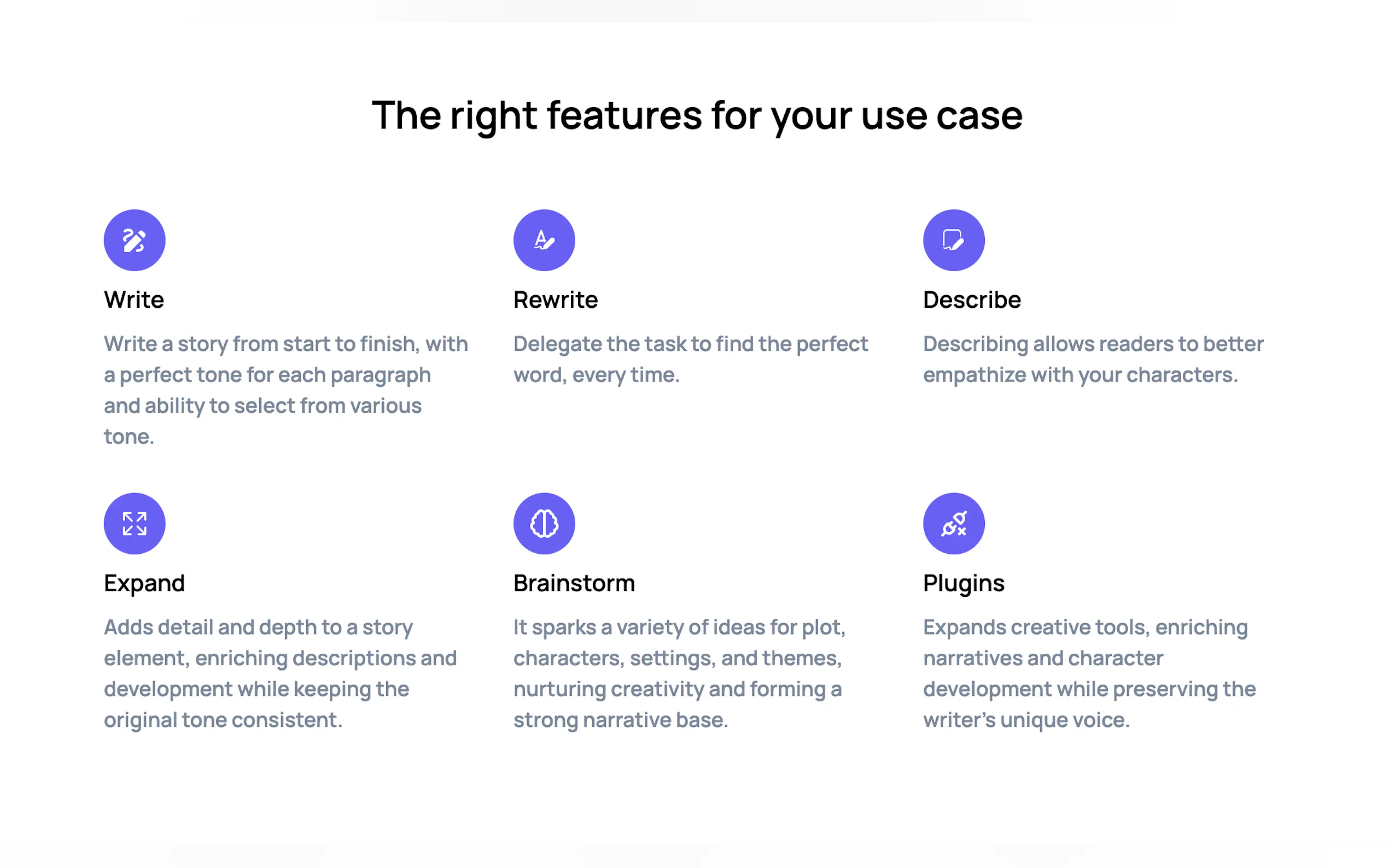Click the phrase "use case" in headline
1389x868 pixels.
(x=942, y=115)
